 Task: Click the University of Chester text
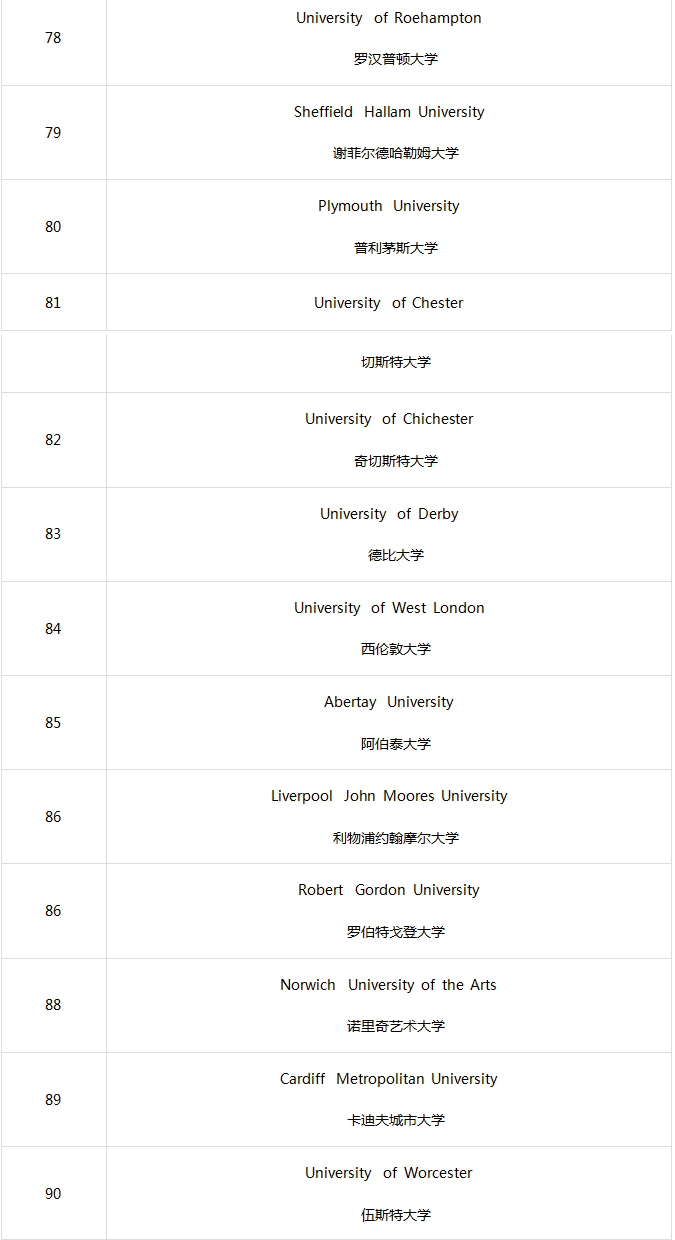(388, 303)
